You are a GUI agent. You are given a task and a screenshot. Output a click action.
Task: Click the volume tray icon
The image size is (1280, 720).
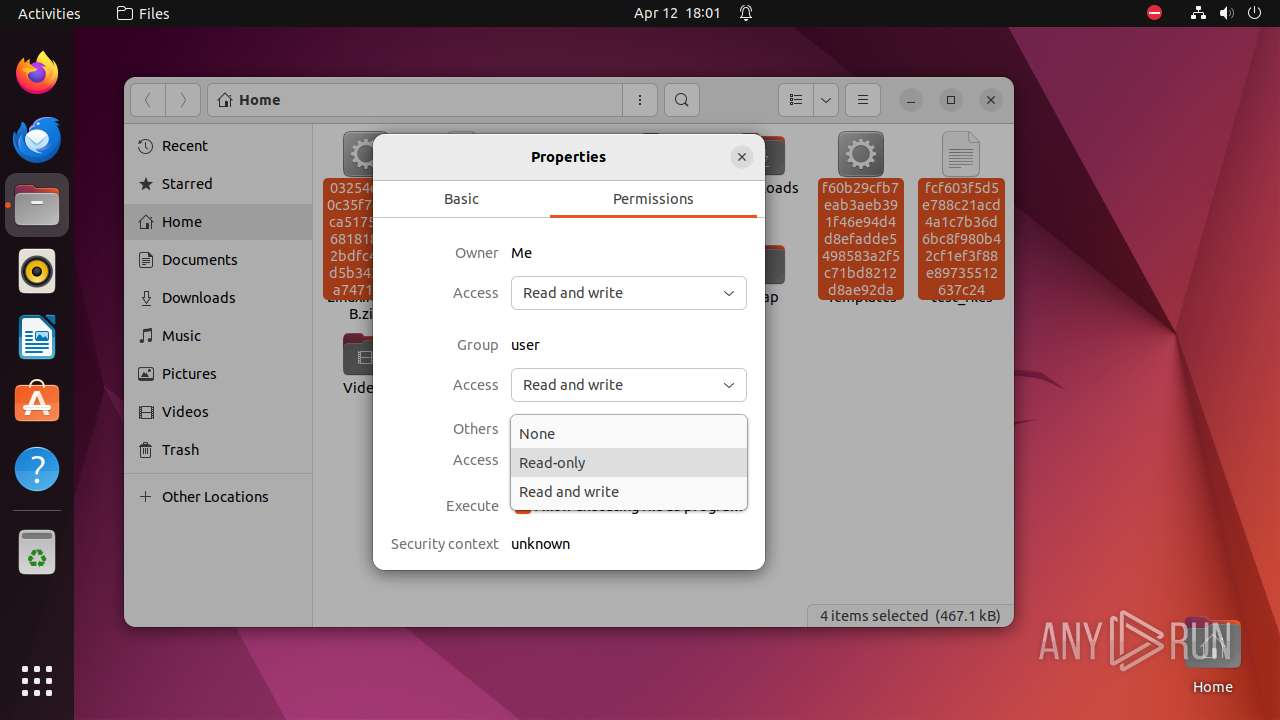pos(1226,13)
